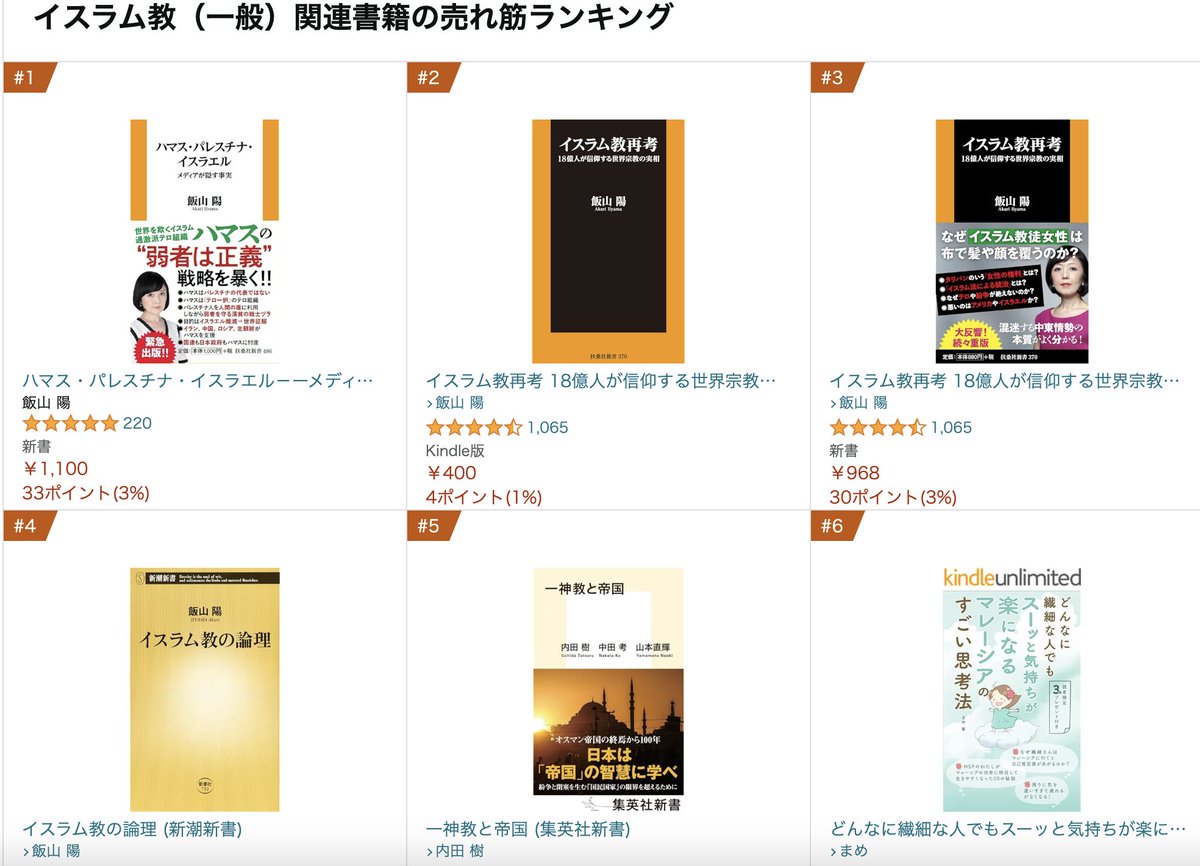This screenshot has width=1200, height=866.
Task: Open the イスラム教の論理 (新潮新書) title link
Action: 132,829
